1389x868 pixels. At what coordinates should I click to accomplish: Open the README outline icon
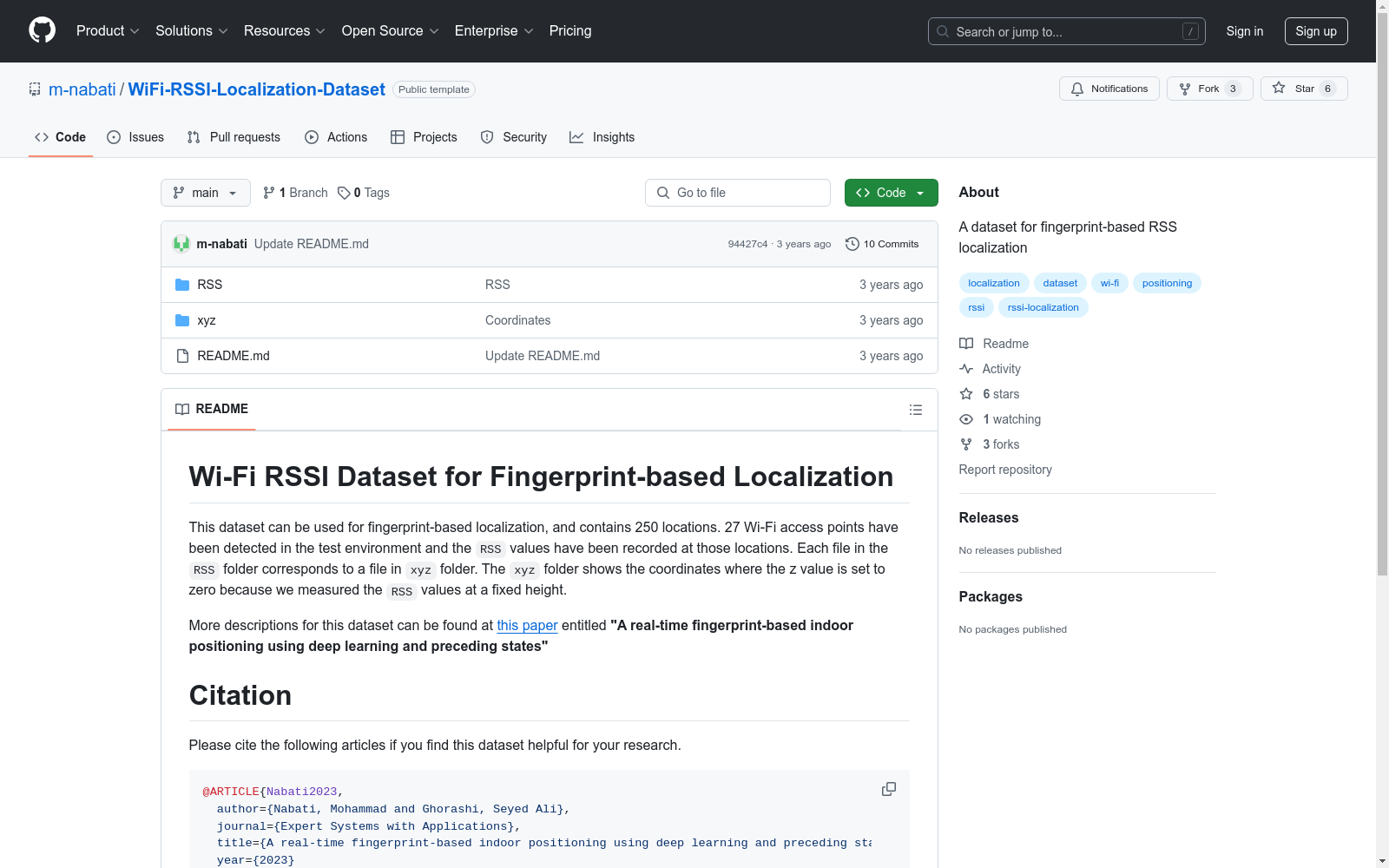915,410
